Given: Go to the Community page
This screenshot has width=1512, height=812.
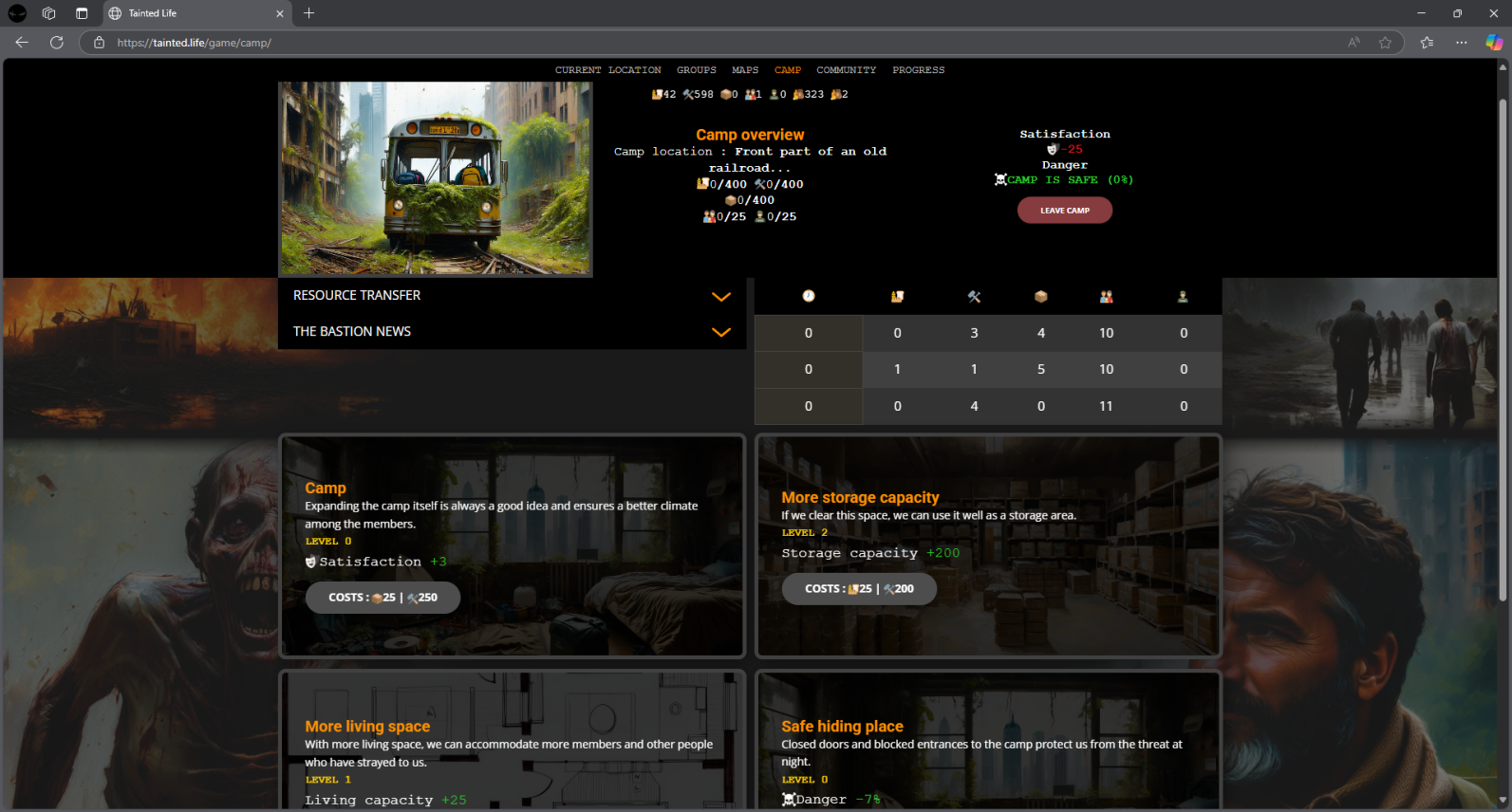Looking at the screenshot, I should coord(846,70).
